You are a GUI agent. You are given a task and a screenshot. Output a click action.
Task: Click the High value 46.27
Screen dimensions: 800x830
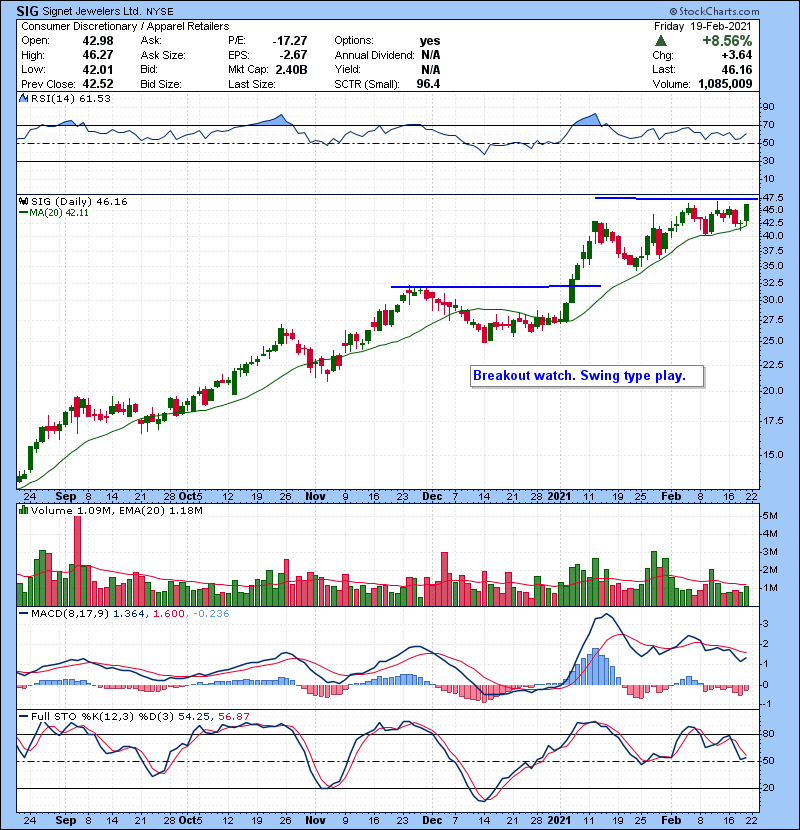pos(98,55)
